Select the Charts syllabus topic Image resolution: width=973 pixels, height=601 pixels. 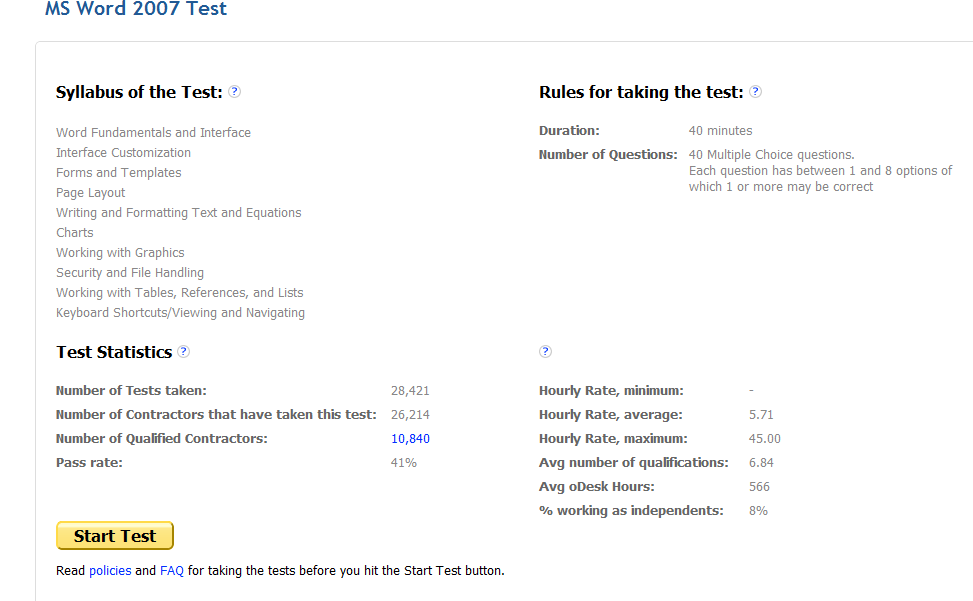[x=74, y=232]
